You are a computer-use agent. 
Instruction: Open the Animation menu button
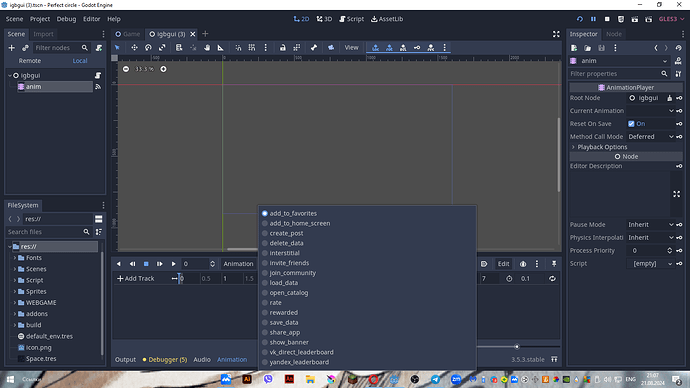click(x=238, y=264)
